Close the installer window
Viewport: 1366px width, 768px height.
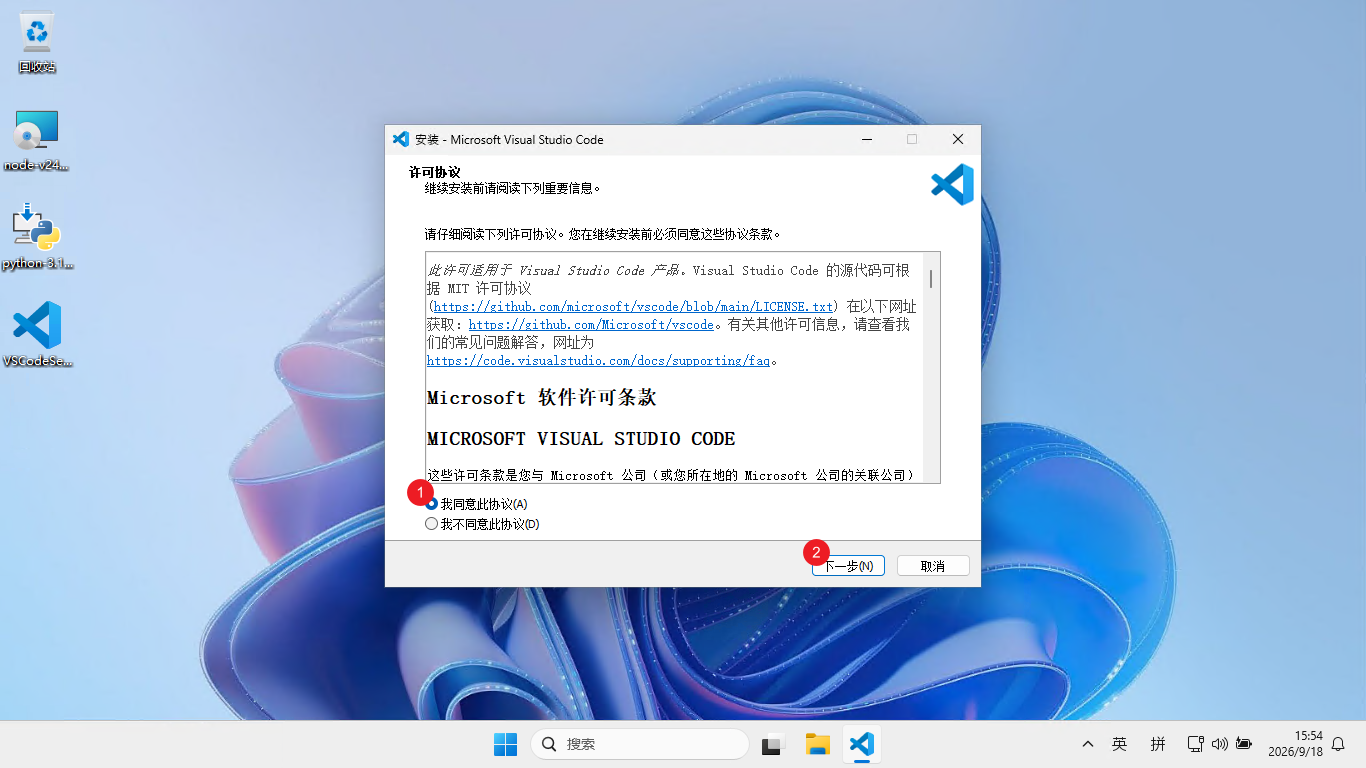click(x=957, y=139)
